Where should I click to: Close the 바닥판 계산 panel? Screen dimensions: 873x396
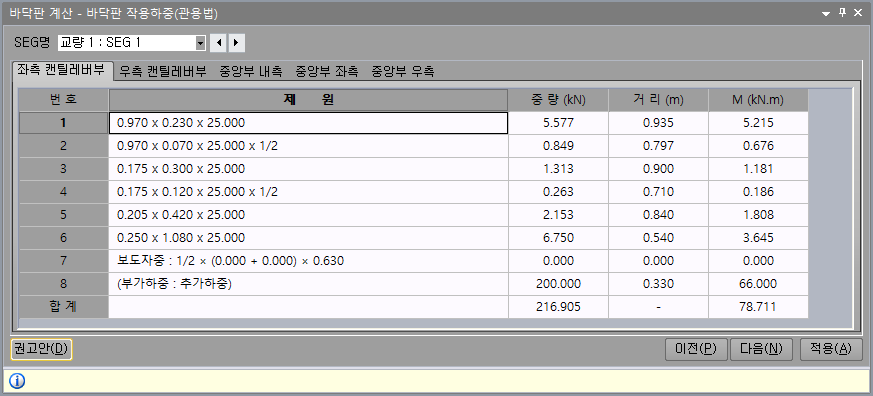[x=858, y=13]
